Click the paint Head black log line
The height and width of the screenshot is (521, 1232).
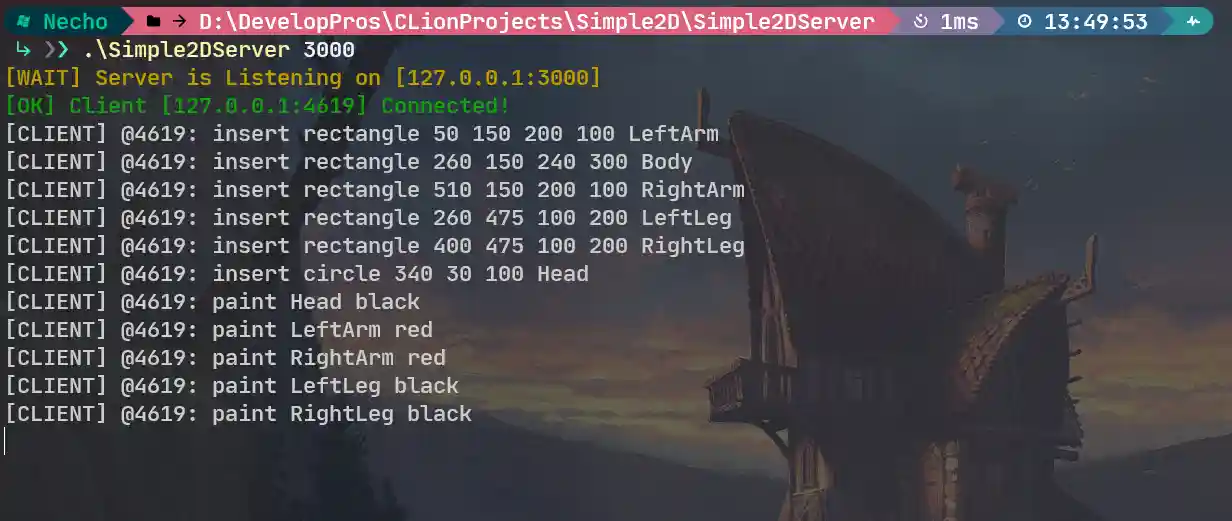(212, 301)
